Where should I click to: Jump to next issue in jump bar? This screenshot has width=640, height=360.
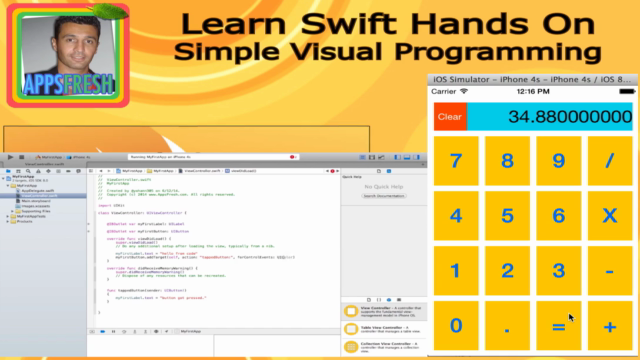pos(338,171)
